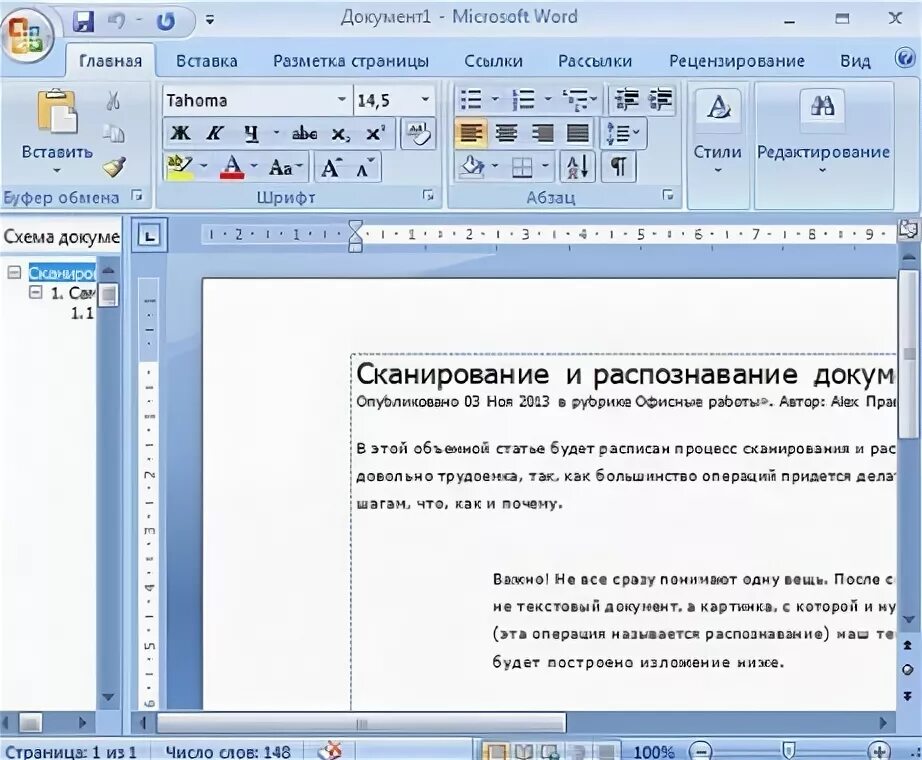Apply bulleted list
Viewport: 922px width, 760px height.
(471, 100)
